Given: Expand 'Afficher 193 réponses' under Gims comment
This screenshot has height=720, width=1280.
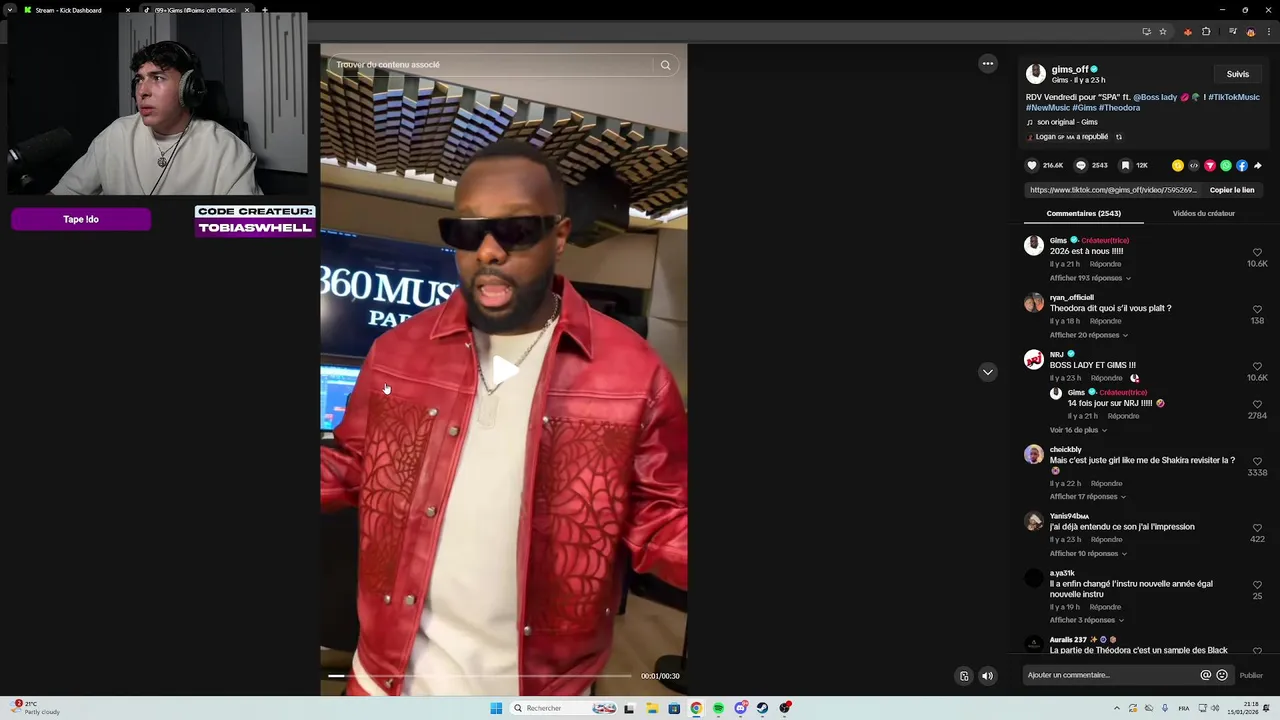Looking at the screenshot, I should click(1090, 278).
